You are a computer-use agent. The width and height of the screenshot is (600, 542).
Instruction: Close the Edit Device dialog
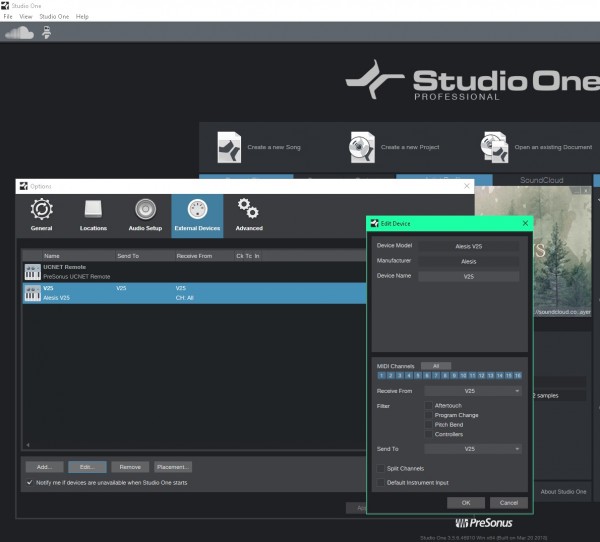[525, 223]
